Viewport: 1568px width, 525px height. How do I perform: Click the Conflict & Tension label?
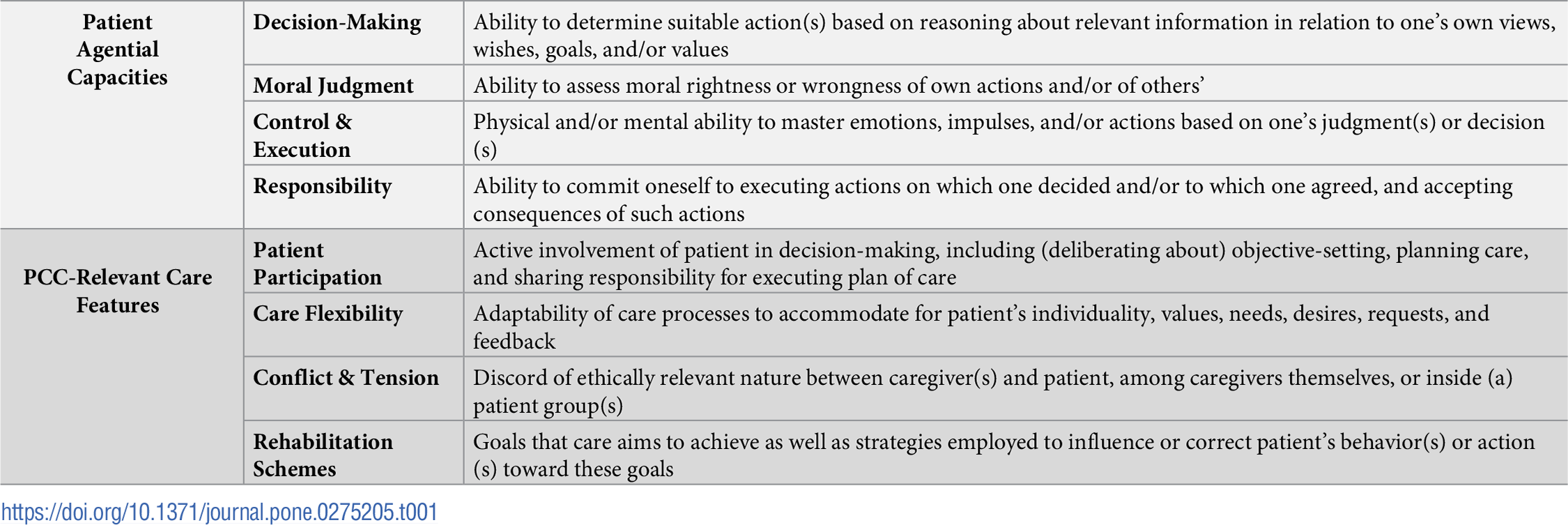[346, 378]
